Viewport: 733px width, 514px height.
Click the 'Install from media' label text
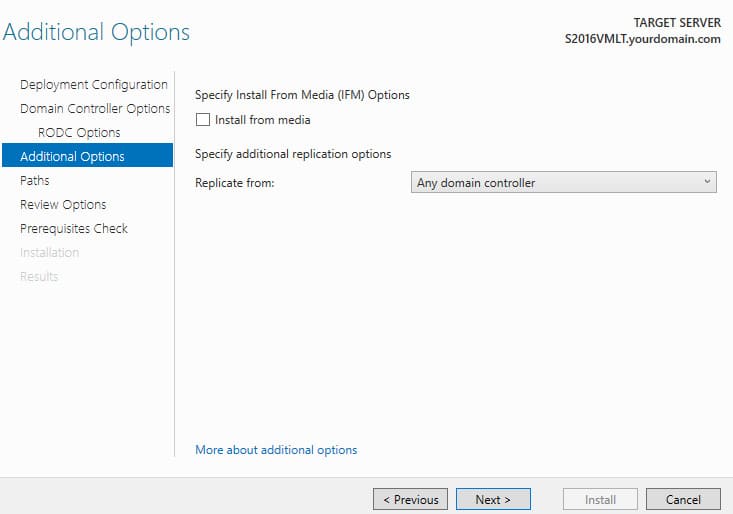point(262,120)
